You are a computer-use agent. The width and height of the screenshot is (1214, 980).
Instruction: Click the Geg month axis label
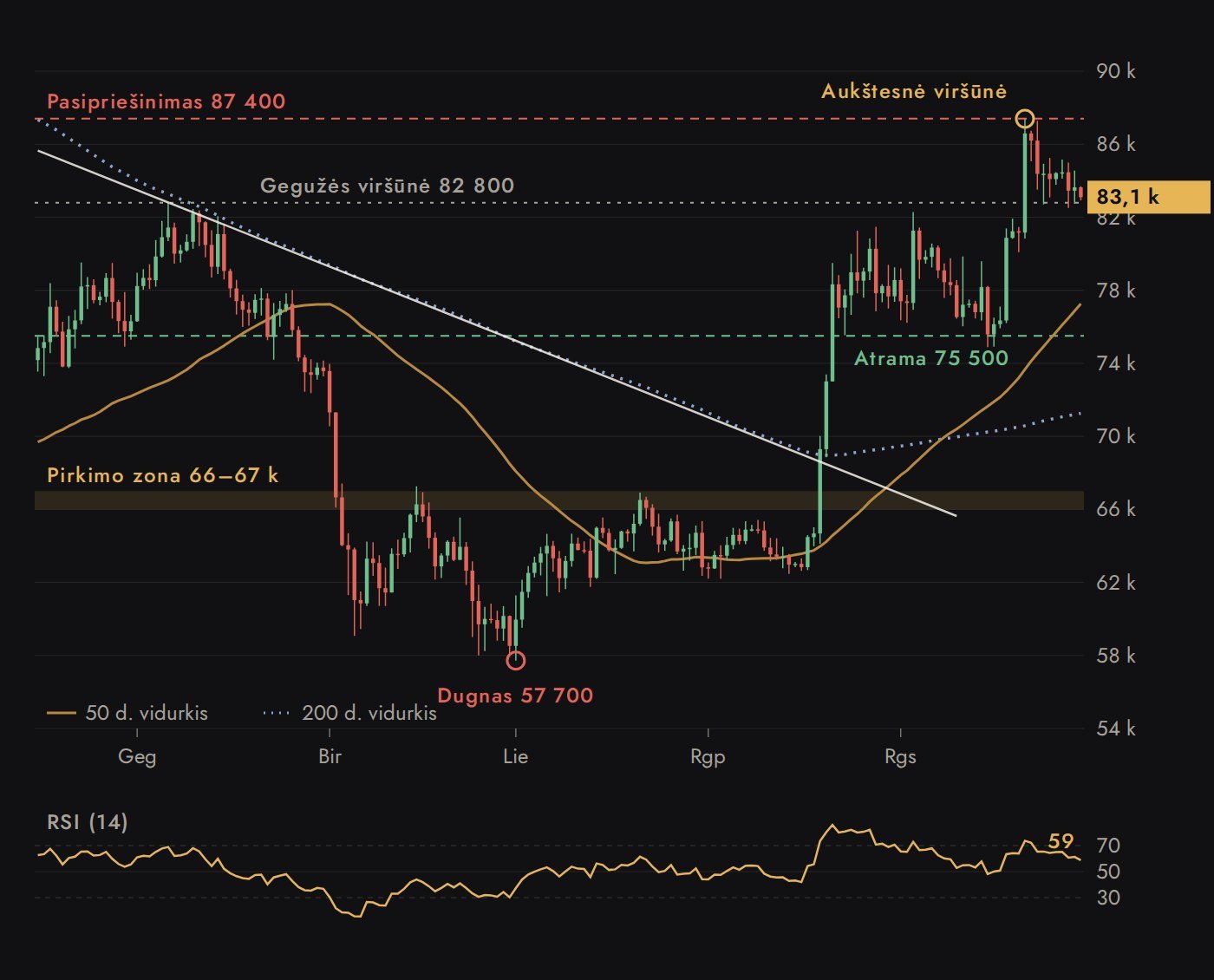pos(137,756)
